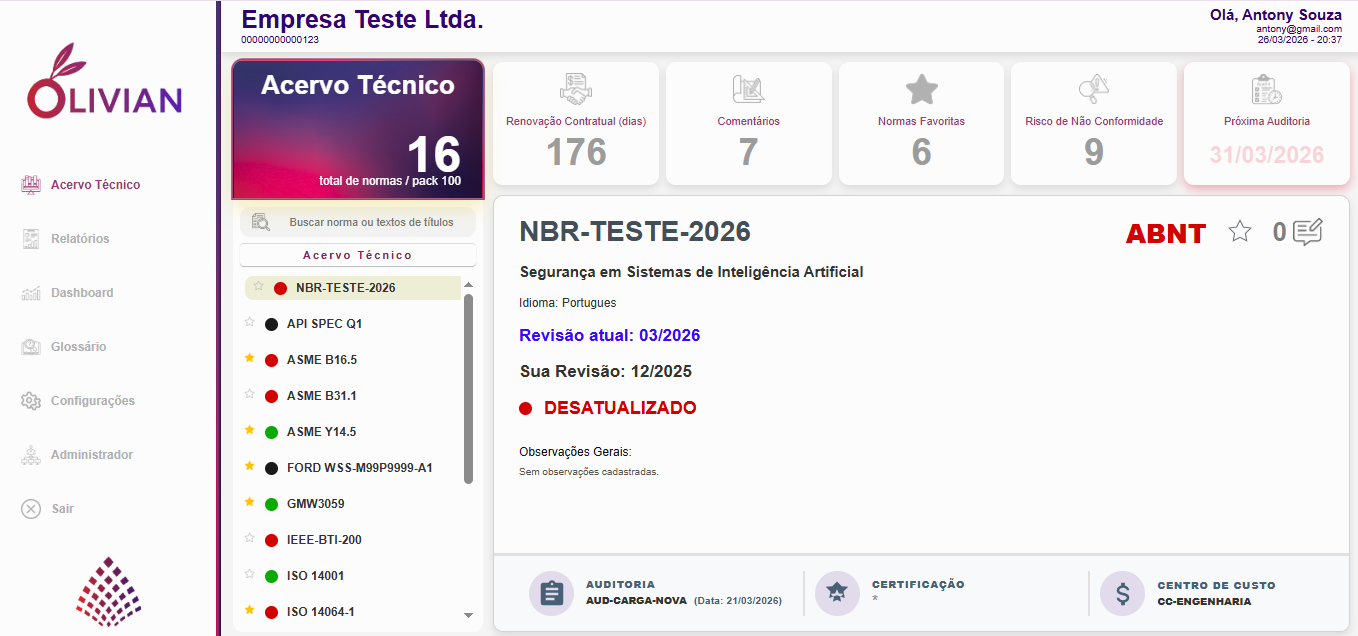Click the AUD-CARGA-NOVA audit value
The height and width of the screenshot is (636, 1358).
point(637,601)
